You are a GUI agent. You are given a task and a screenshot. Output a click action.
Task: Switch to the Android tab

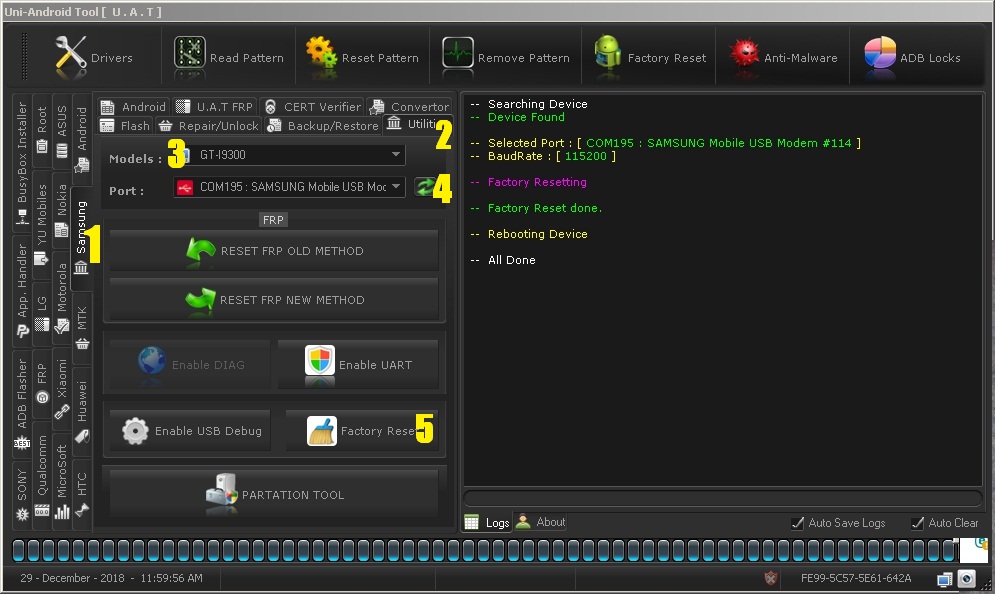(133, 107)
